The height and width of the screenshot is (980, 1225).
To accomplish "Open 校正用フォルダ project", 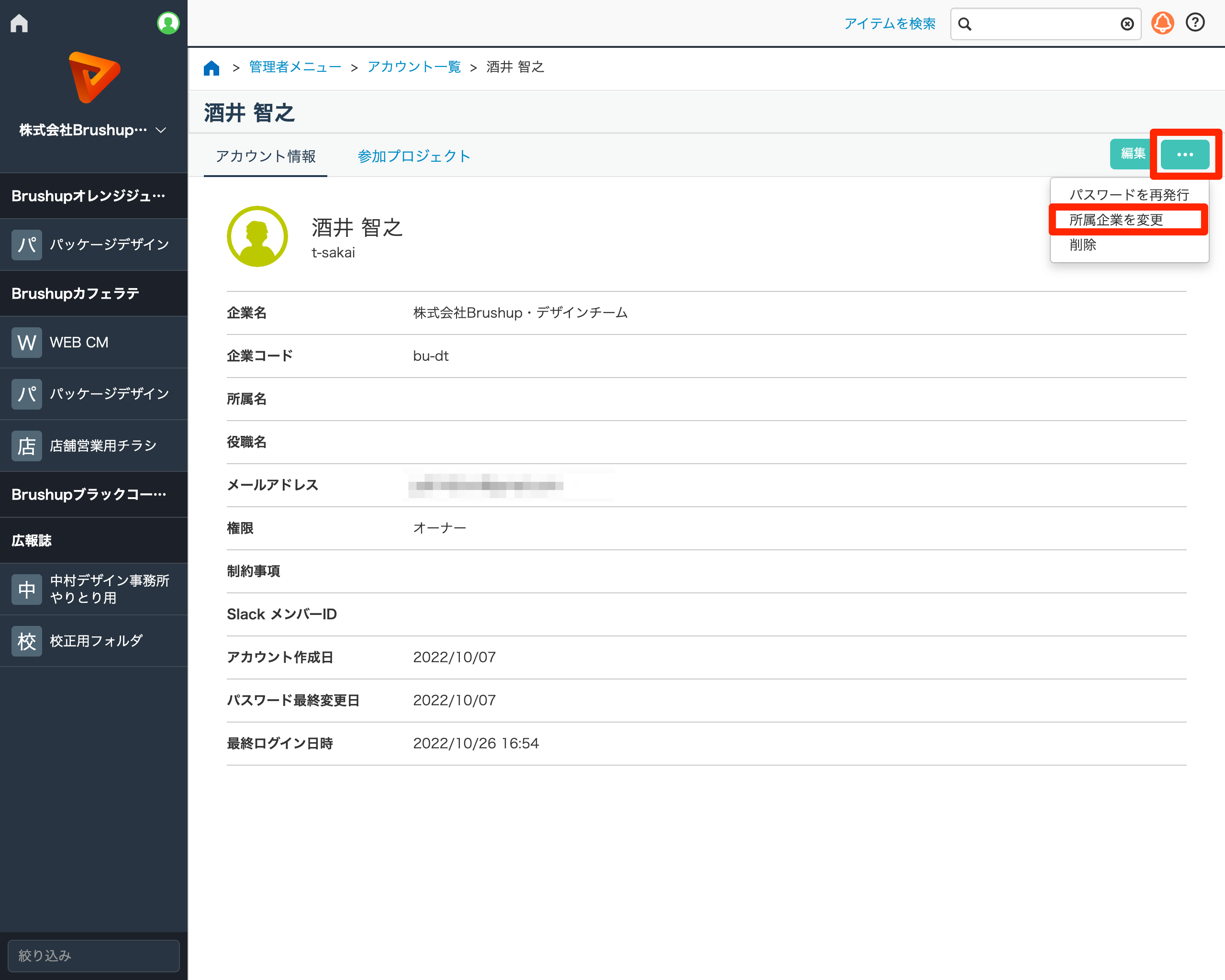I will click(94, 641).
